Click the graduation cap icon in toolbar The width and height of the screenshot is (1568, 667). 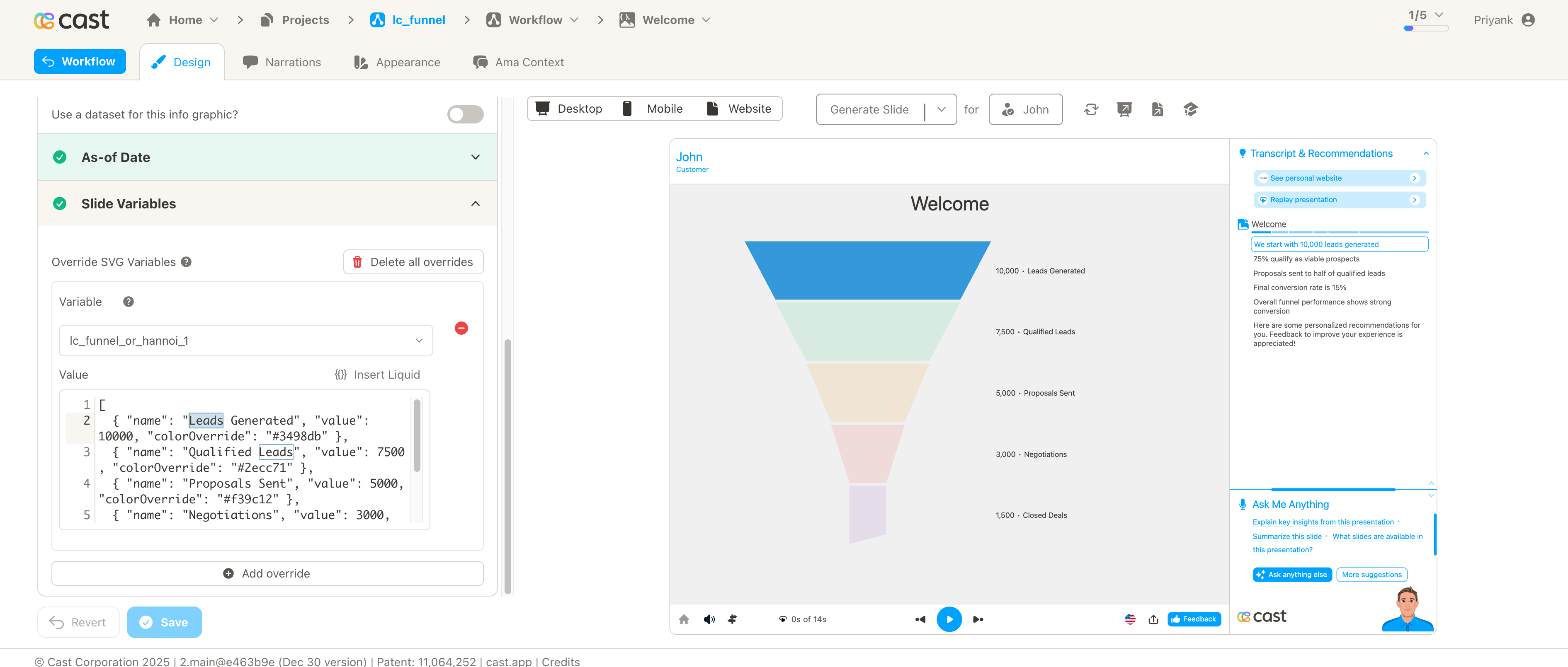click(1190, 109)
